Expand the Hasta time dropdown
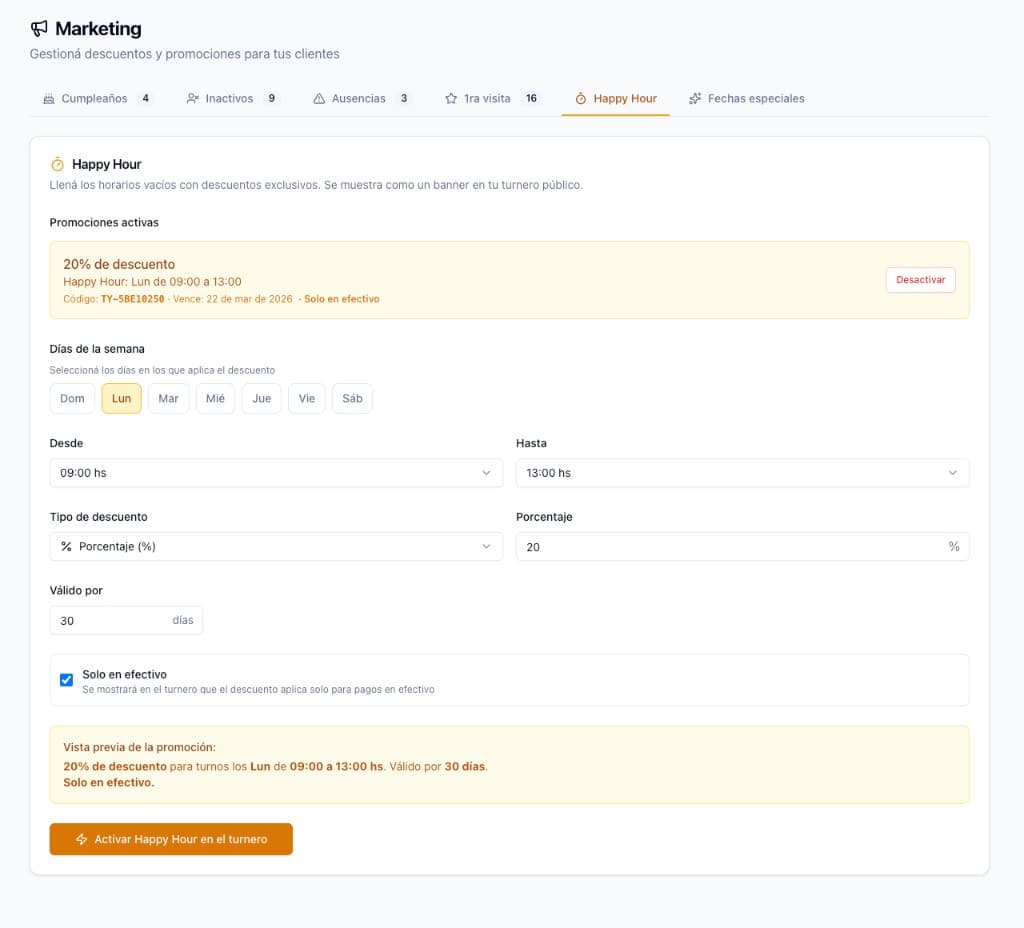This screenshot has height=928, width=1024. (742, 473)
